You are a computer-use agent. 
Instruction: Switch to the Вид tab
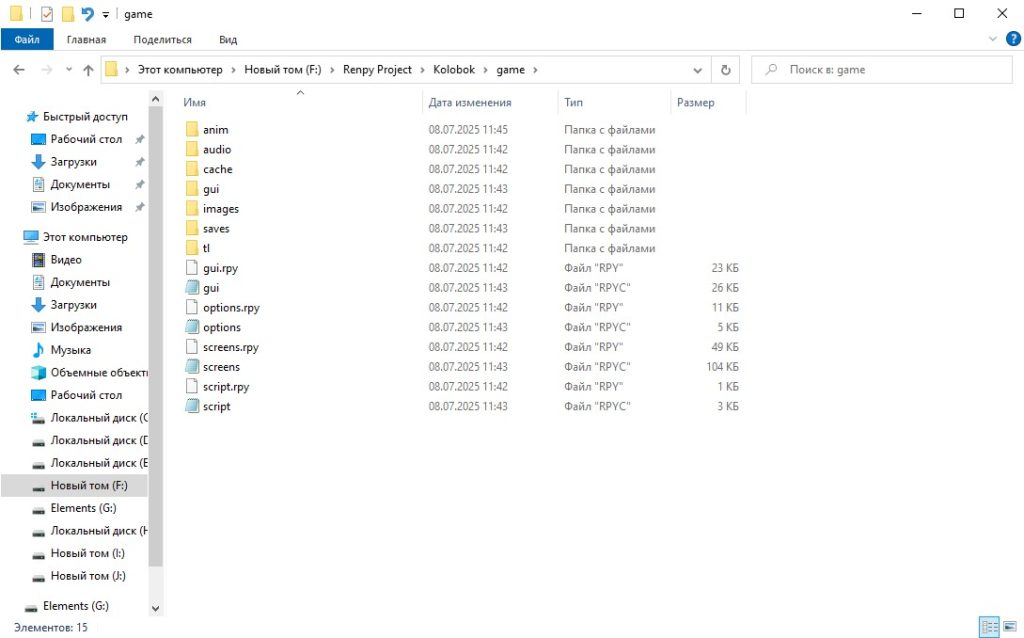point(228,40)
